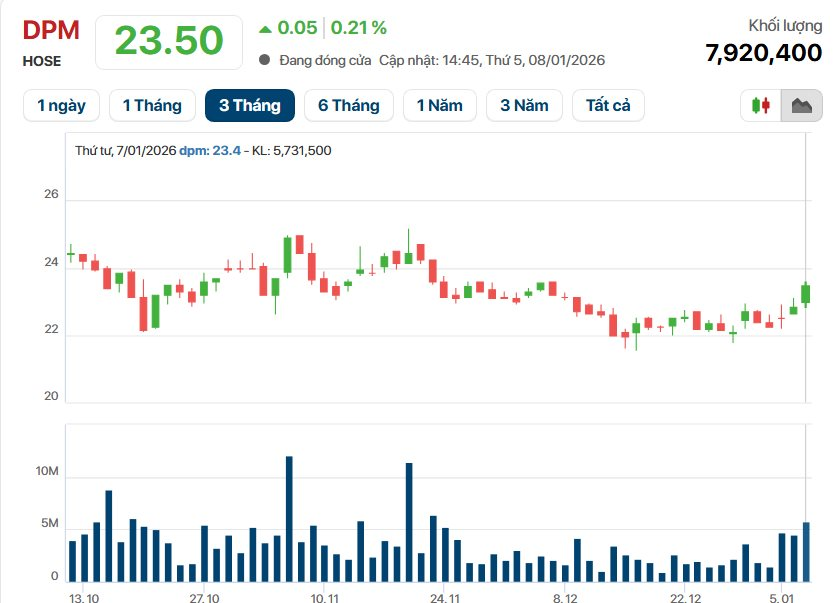Click the 7,920,400 volume figure

coord(763,53)
